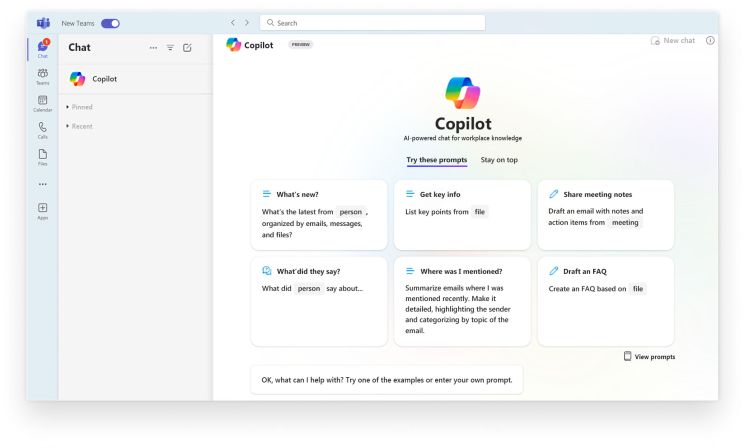Select the Share meeting notes prompt card
The height and width of the screenshot is (447, 750).
point(606,215)
